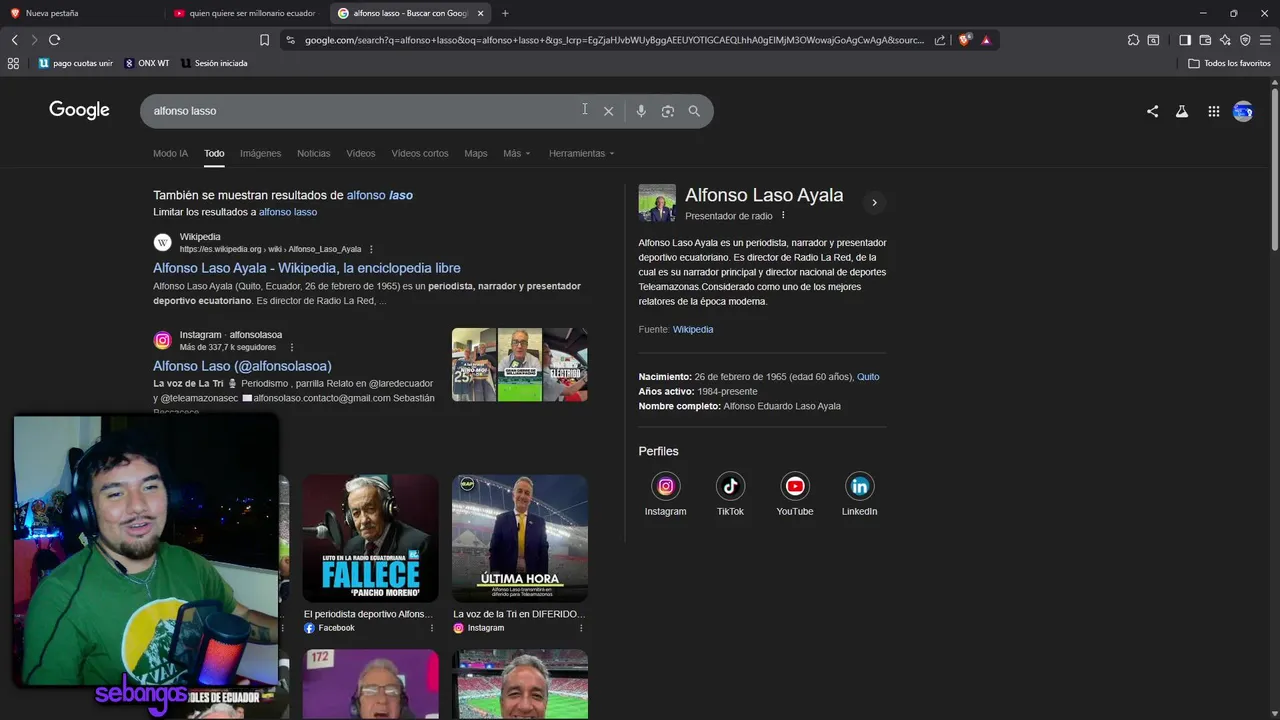This screenshot has width=1280, height=720.
Task: Open a new tab with plus
Action: coord(505,13)
